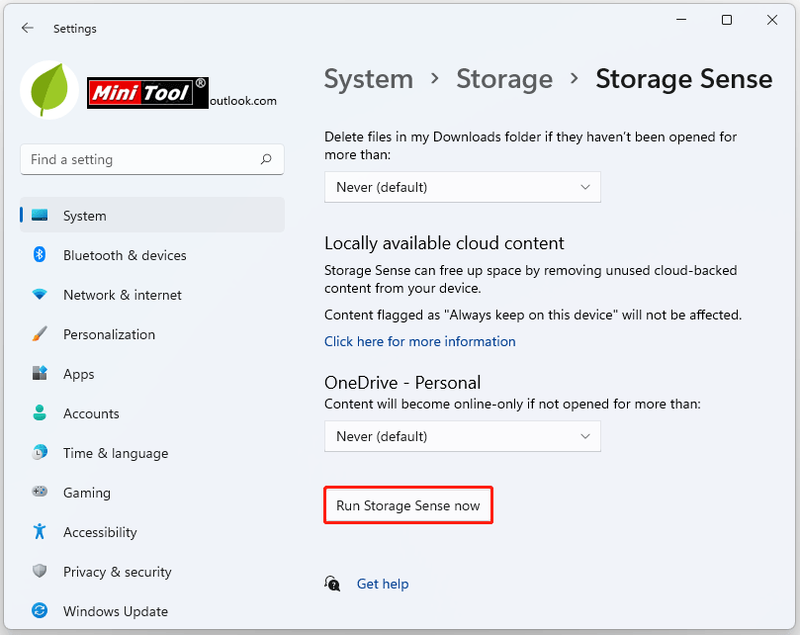Screen dimensions: 800x635
Task: Click the Locally available cloud content heading
Action: click(x=444, y=243)
